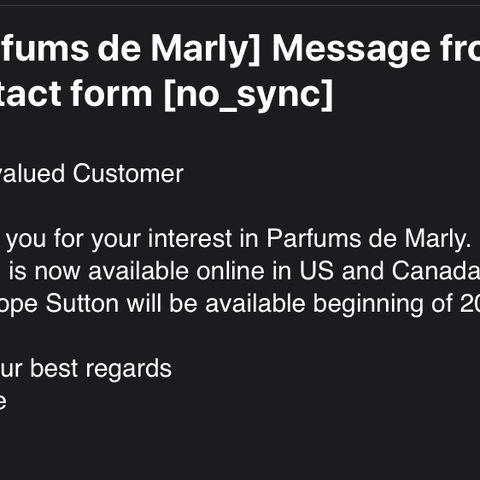Click the "[no_sync]" tag in subject
The height and width of the screenshot is (480, 480).
[x=249, y=94]
